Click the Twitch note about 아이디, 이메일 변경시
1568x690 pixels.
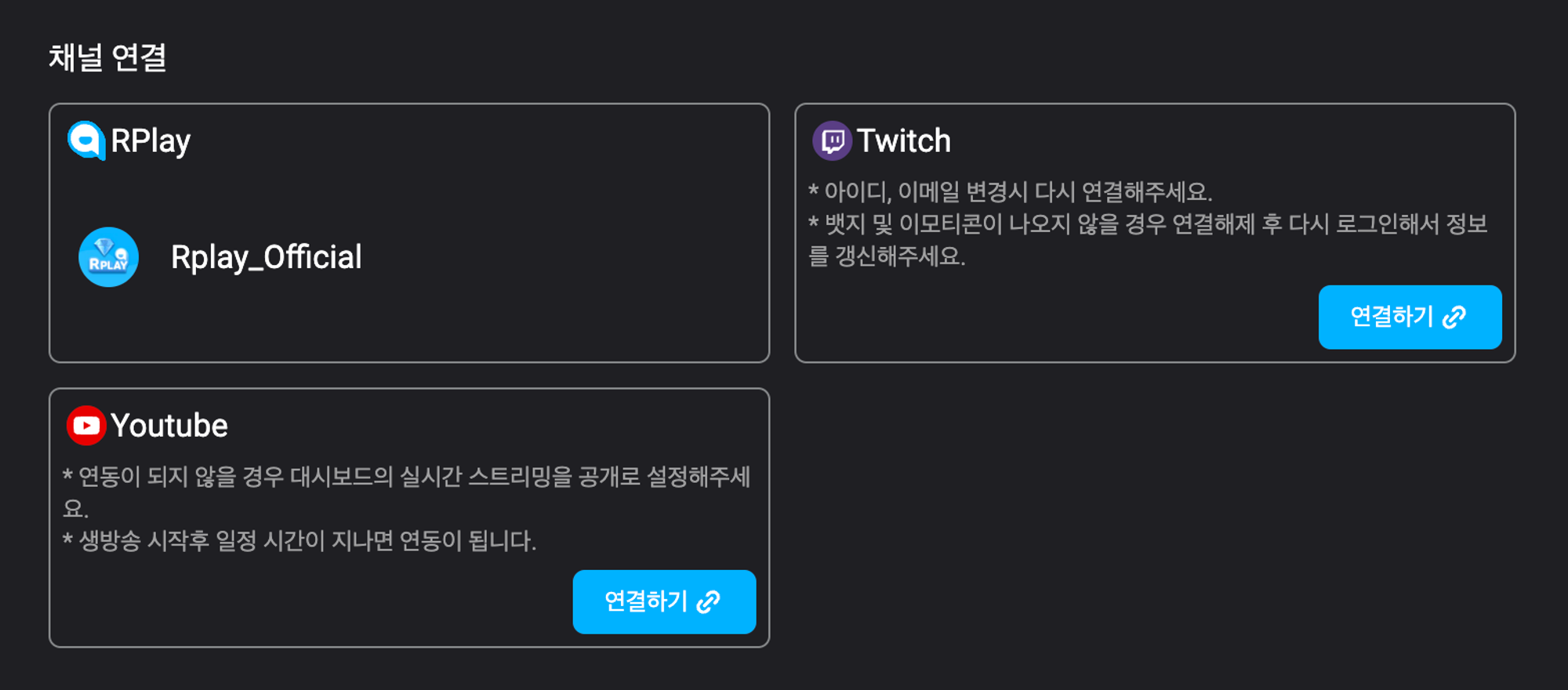[1011, 192]
